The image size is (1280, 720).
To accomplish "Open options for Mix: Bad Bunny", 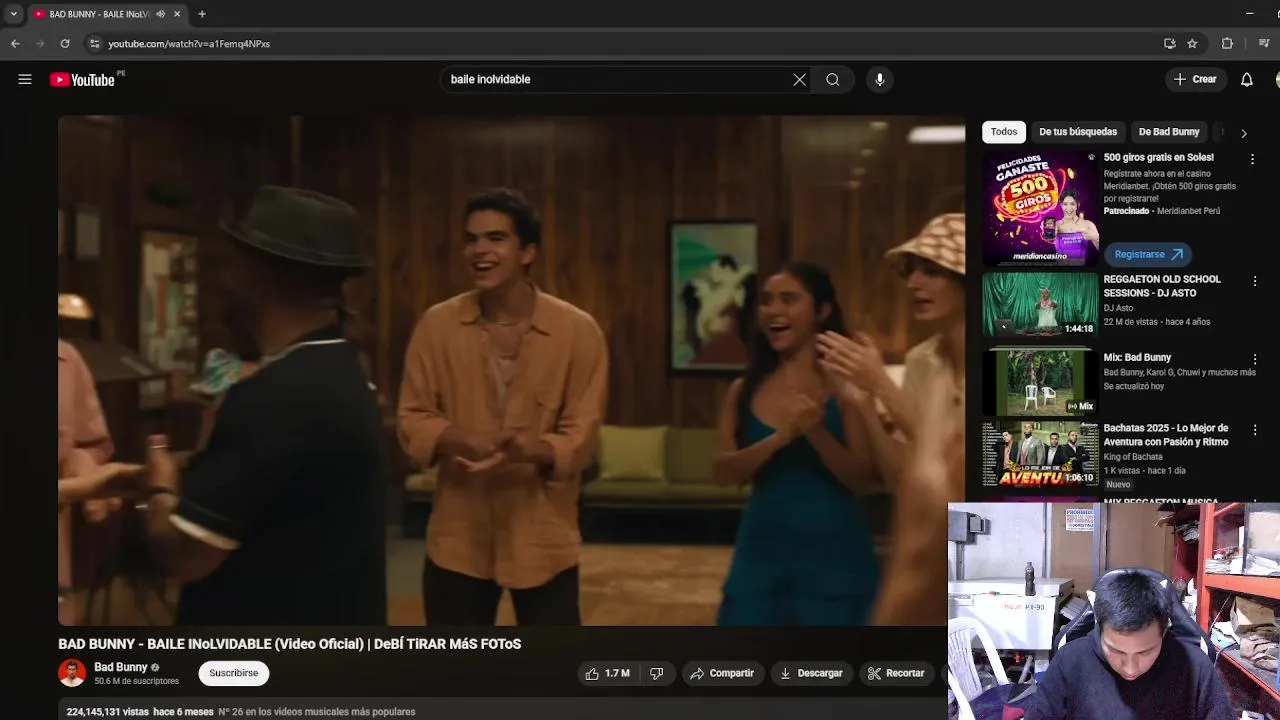I will [x=1255, y=359].
